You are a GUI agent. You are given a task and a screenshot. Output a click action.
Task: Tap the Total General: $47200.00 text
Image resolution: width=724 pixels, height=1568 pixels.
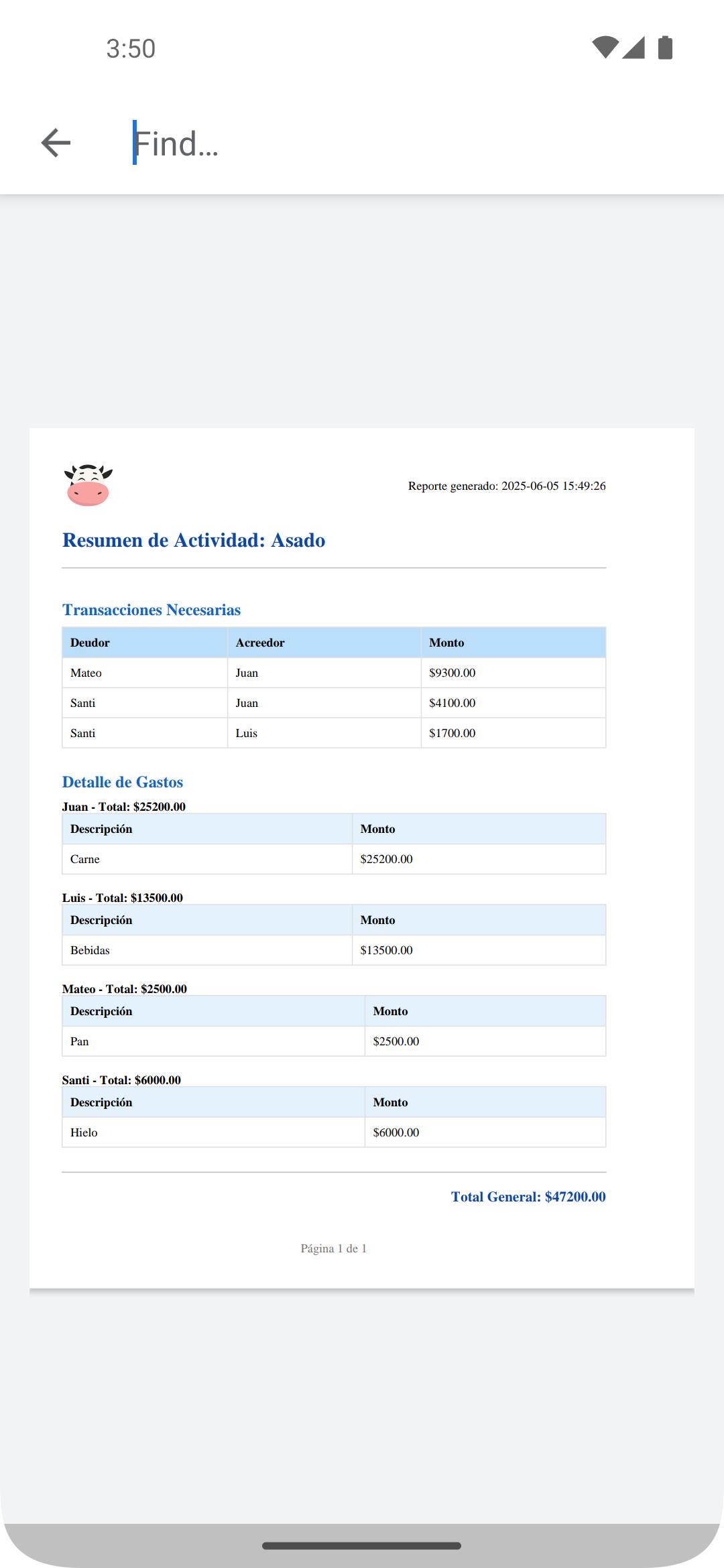[528, 1197]
